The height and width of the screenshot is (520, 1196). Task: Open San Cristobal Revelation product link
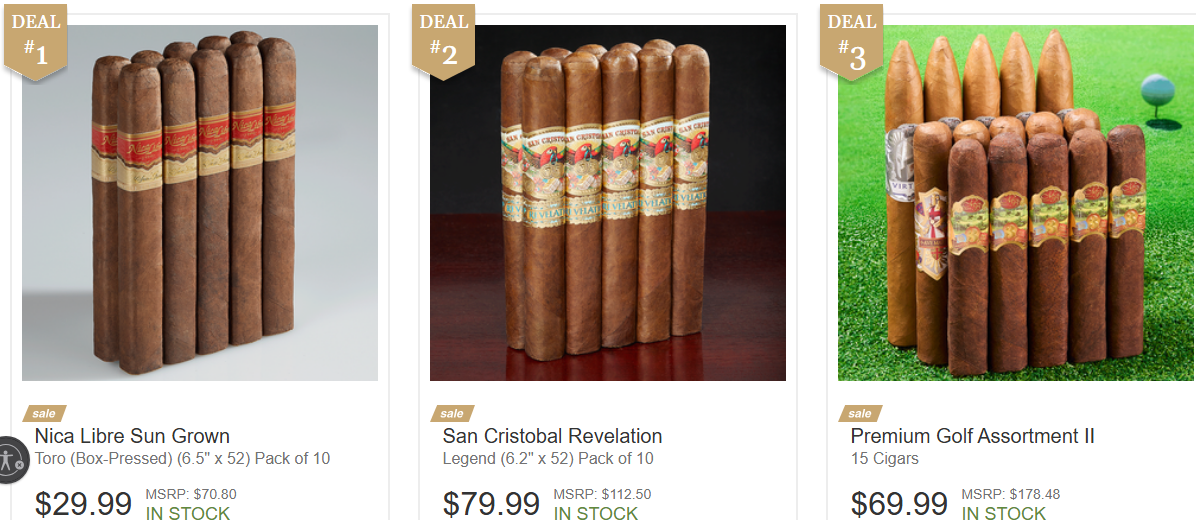[x=552, y=436]
